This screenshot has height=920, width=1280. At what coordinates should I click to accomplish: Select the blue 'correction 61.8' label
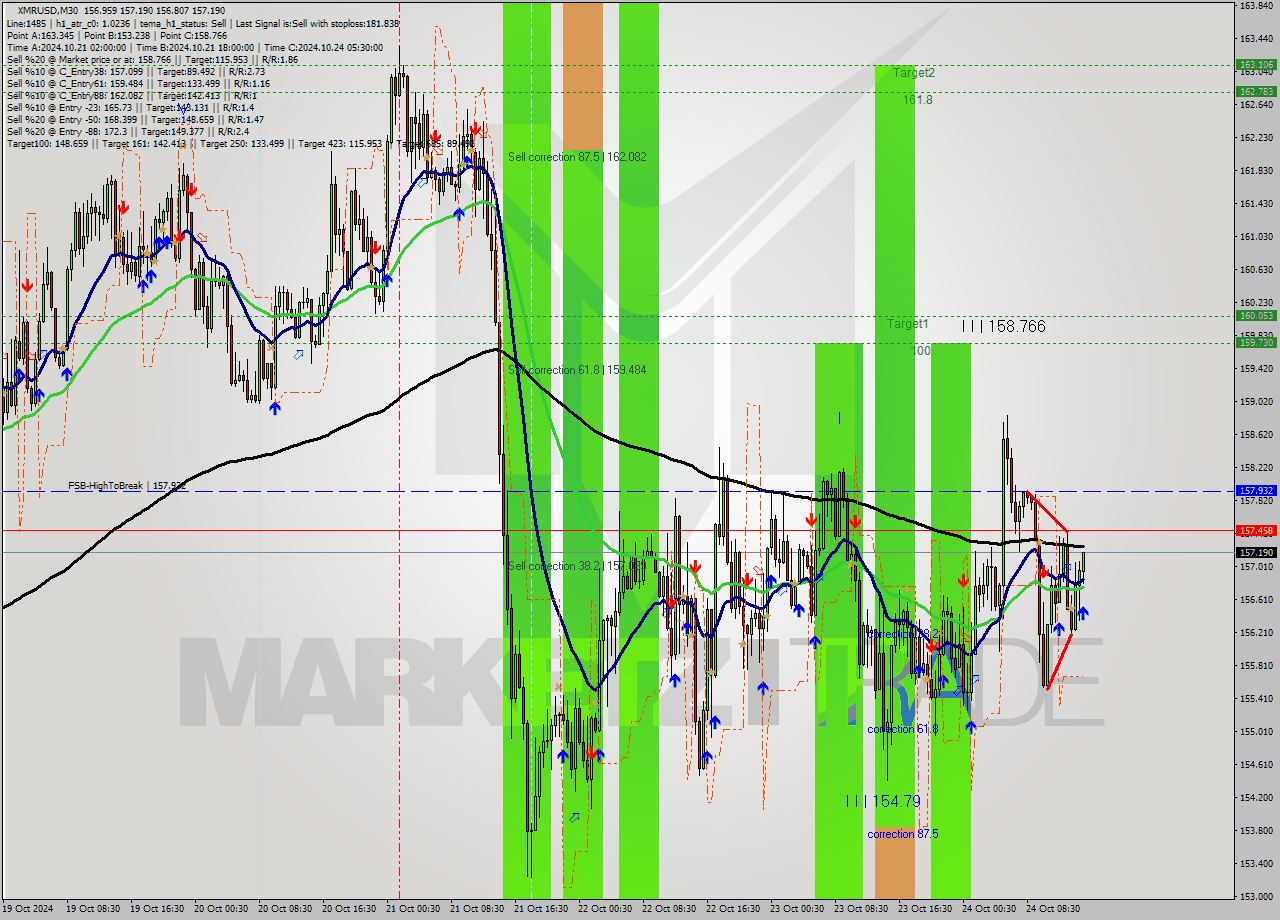tap(903, 729)
